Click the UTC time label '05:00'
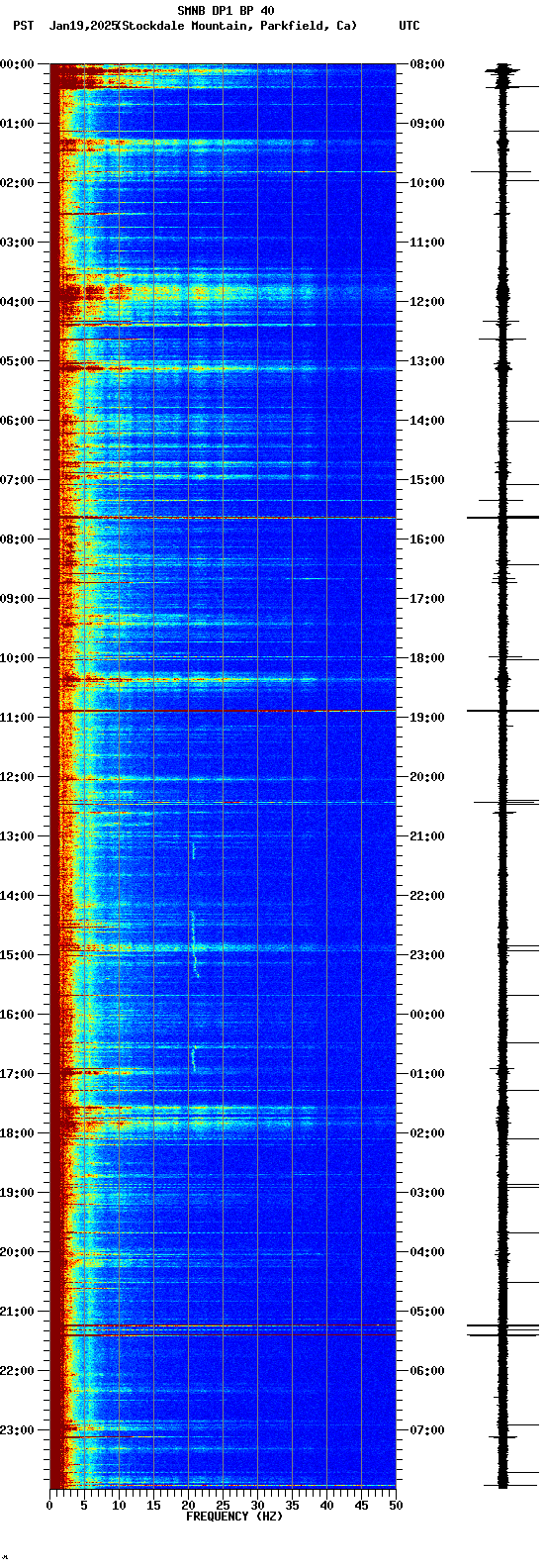Image resolution: width=546 pixels, height=1568 pixels. [427, 1312]
